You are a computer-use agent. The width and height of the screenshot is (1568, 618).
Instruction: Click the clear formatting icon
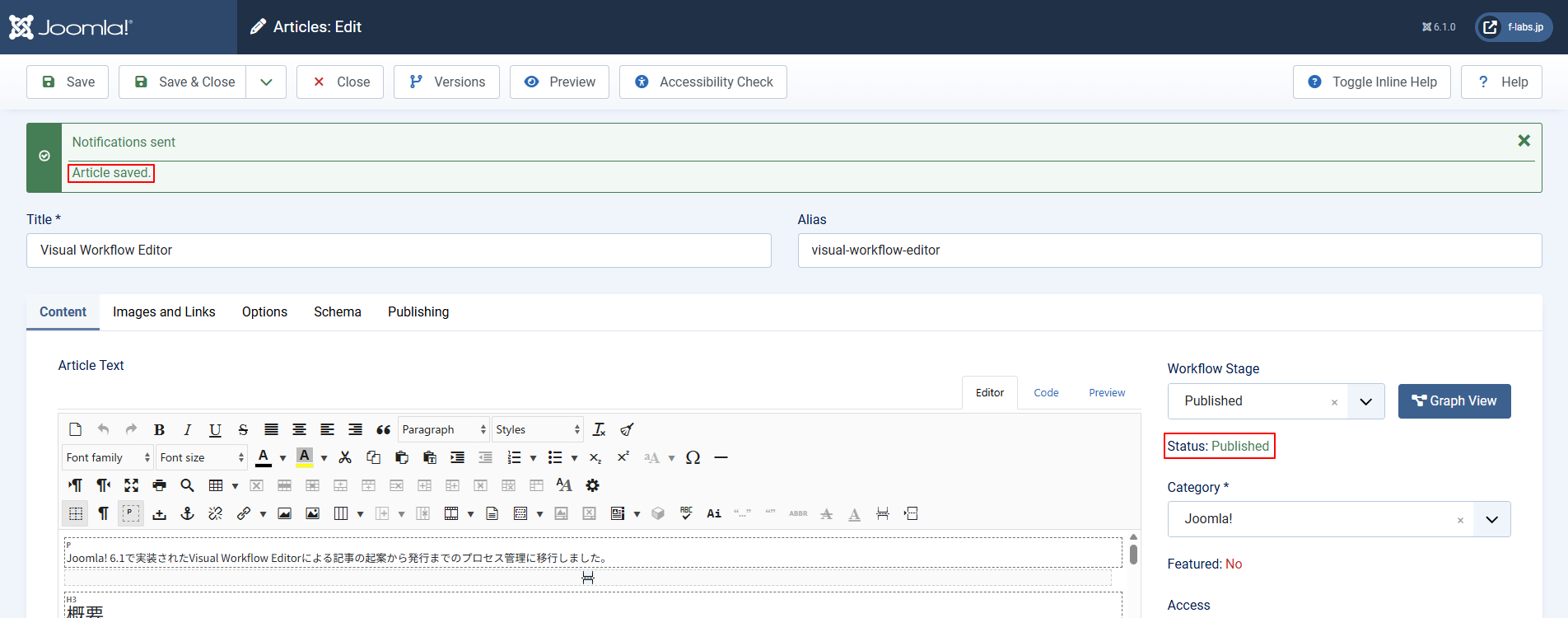coord(599,429)
